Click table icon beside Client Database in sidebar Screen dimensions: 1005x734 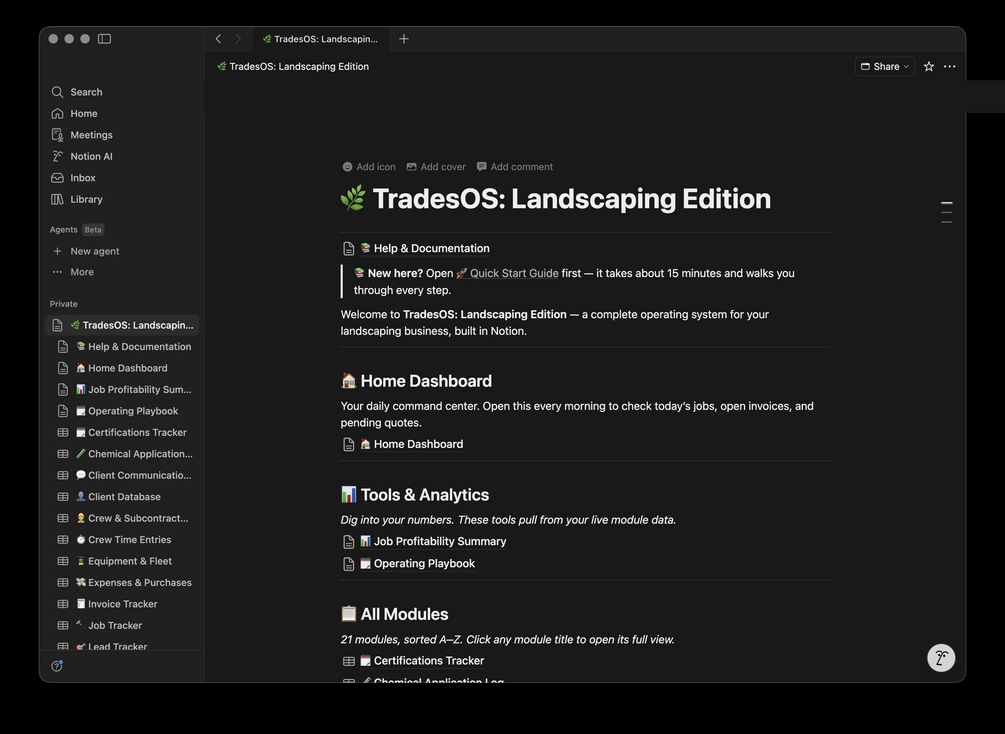[x=63, y=497]
